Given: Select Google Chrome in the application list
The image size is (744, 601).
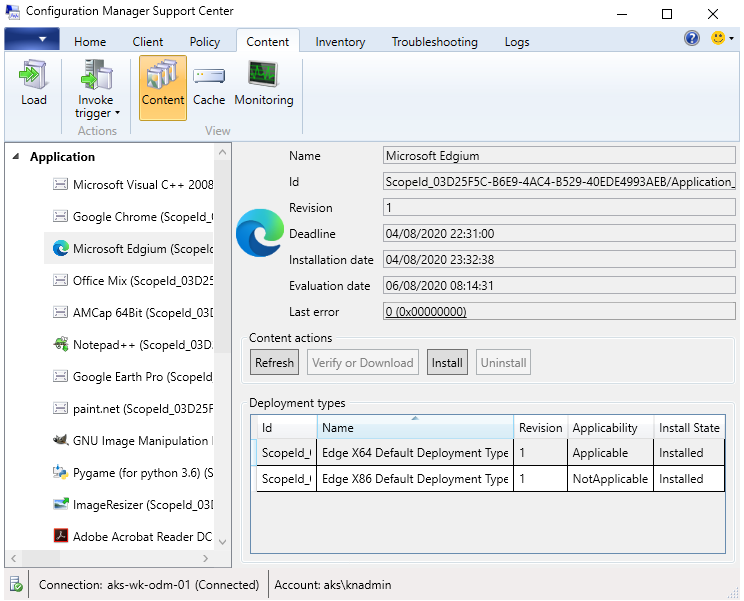Looking at the screenshot, I should point(142,217).
